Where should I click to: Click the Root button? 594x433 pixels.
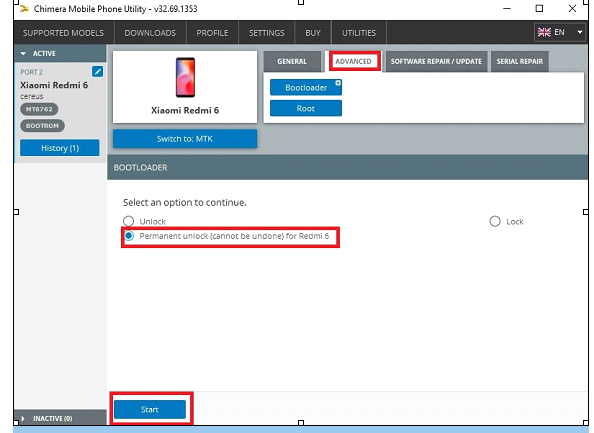(x=306, y=108)
